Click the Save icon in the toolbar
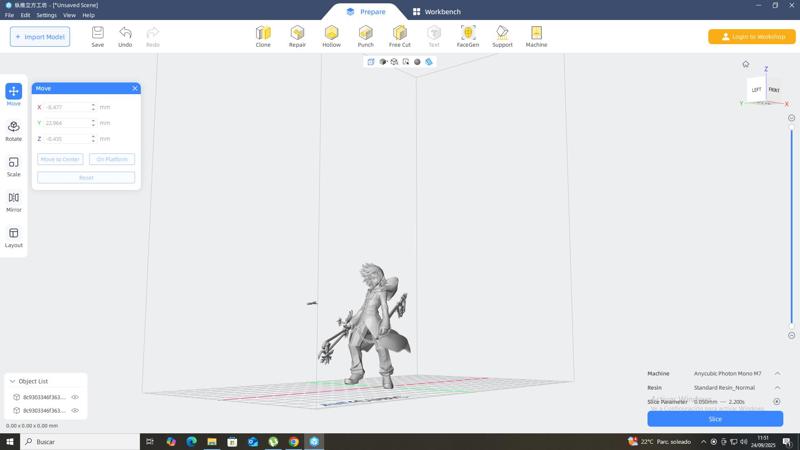This screenshot has width=800, height=450. pos(97,37)
